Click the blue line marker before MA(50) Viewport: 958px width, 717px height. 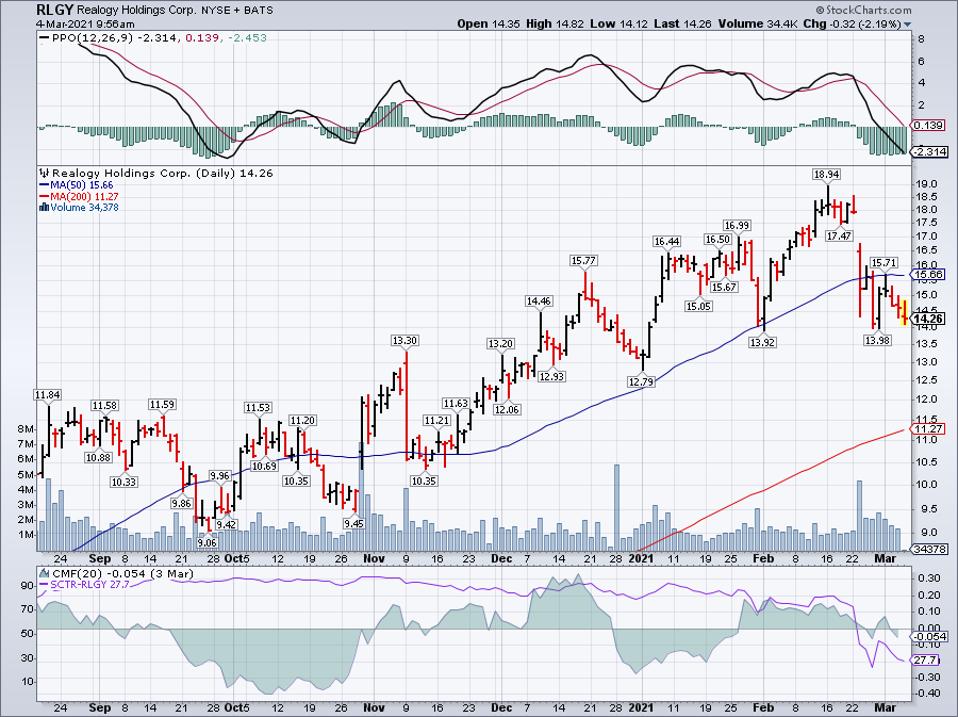click(x=44, y=185)
